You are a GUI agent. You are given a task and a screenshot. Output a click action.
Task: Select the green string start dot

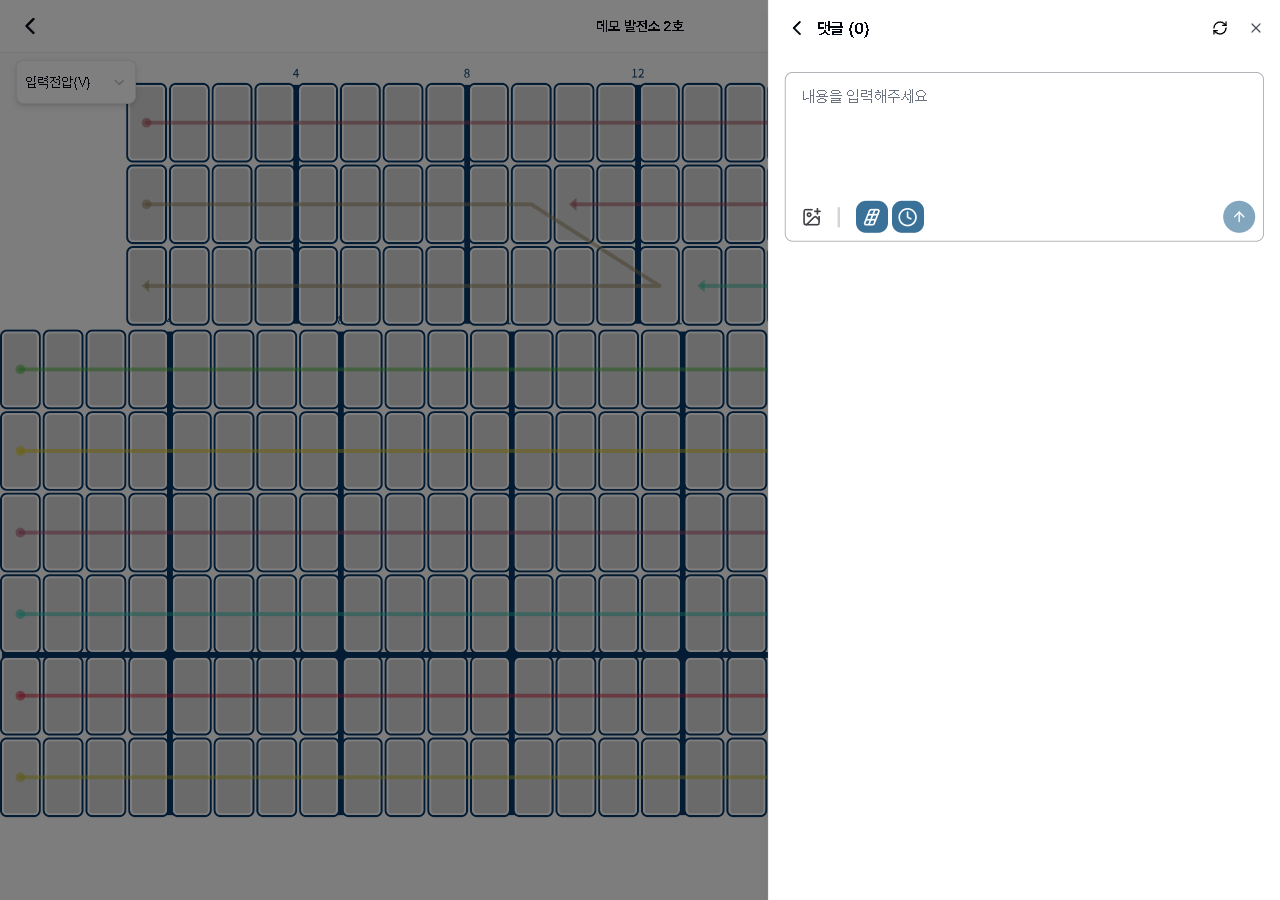pyautogui.click(x=20, y=370)
